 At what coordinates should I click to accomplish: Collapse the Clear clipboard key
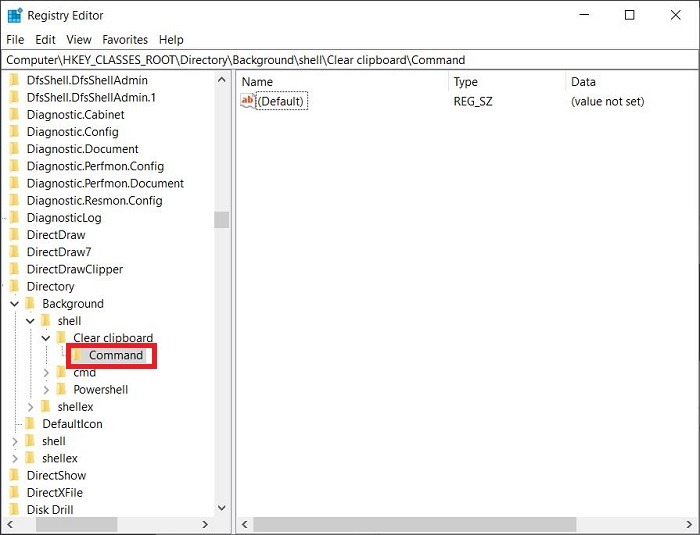click(x=45, y=338)
